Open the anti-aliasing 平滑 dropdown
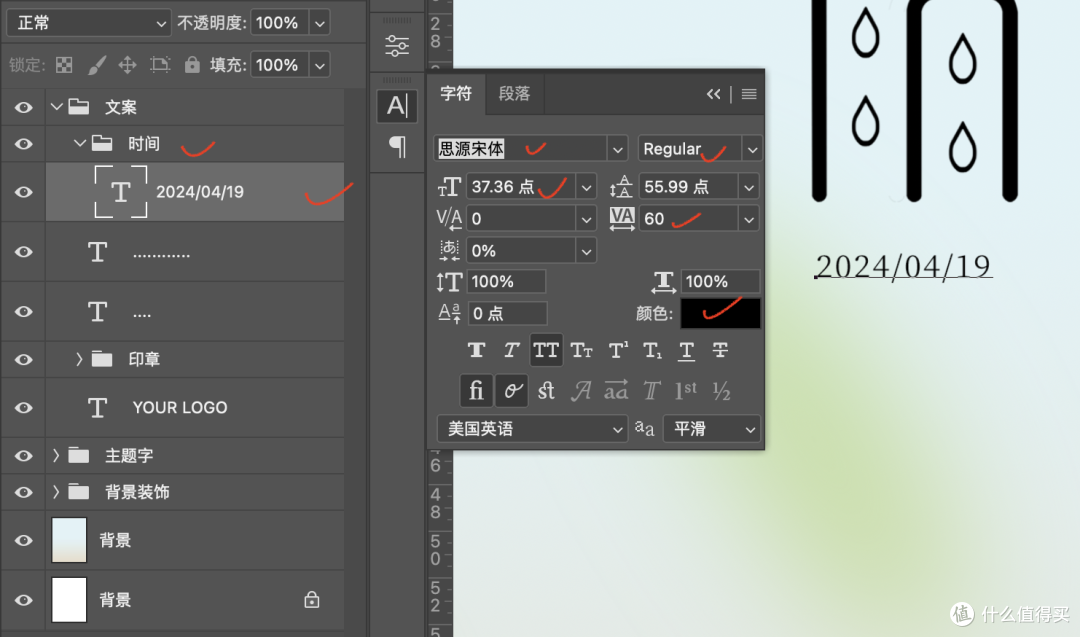1080x637 pixels. tap(711, 429)
